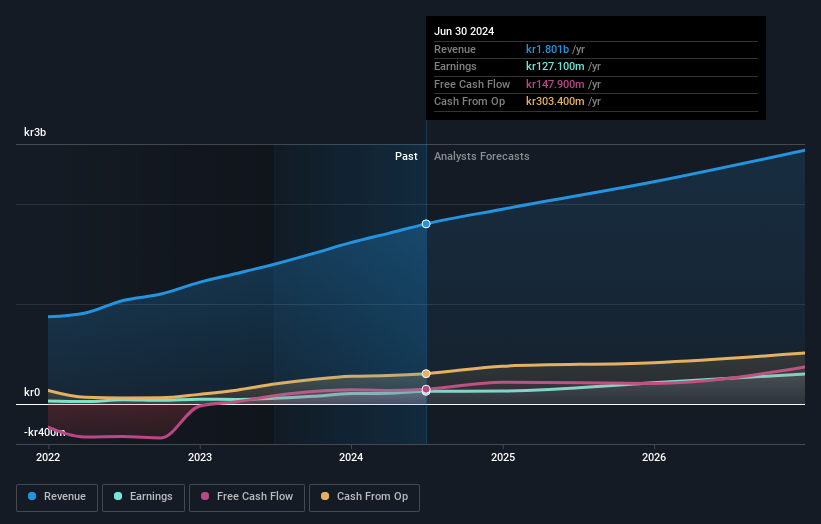The width and height of the screenshot is (821, 524).
Task: Click the -kr400m y-axis label
Action: tap(45, 432)
